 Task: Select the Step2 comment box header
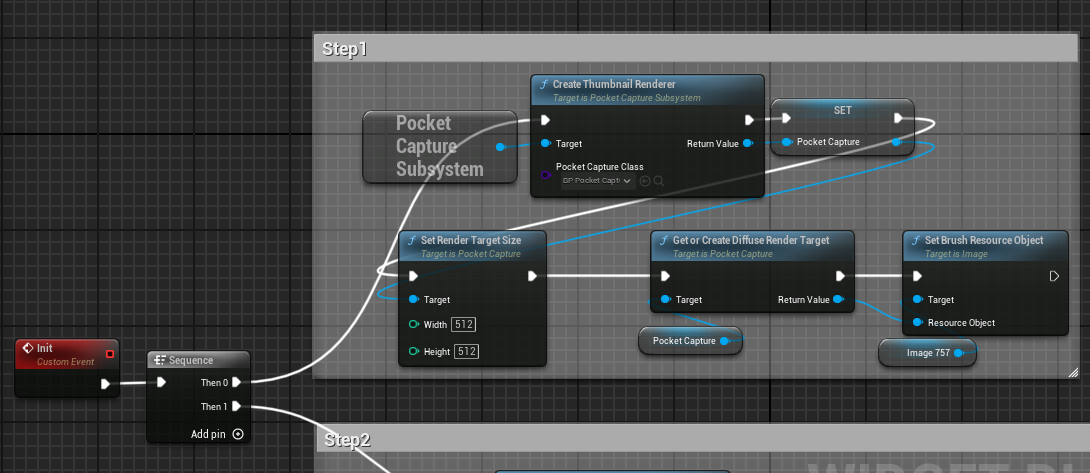click(x=703, y=440)
